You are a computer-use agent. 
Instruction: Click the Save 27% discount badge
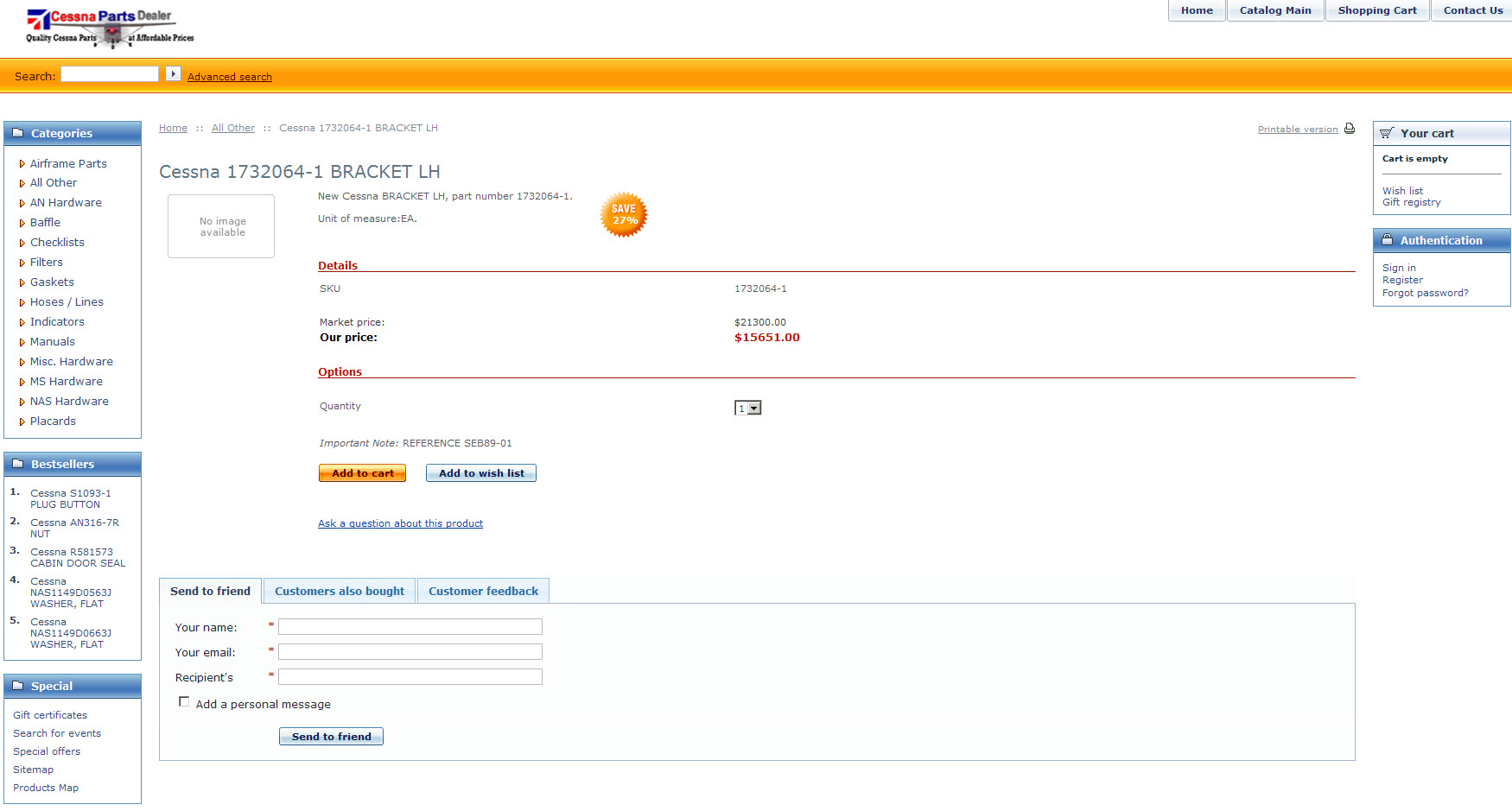pyautogui.click(x=623, y=215)
